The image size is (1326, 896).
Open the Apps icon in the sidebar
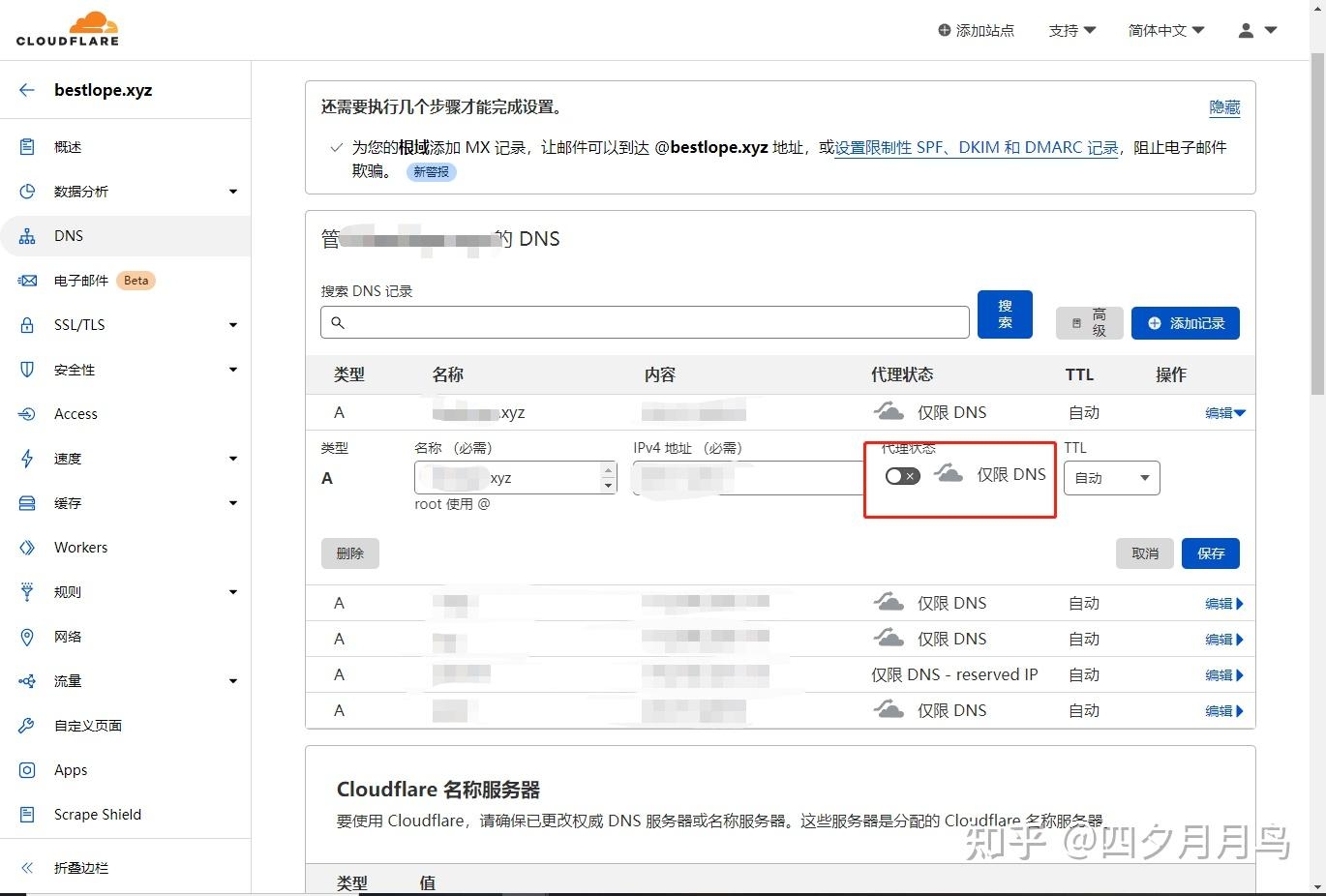[x=27, y=770]
